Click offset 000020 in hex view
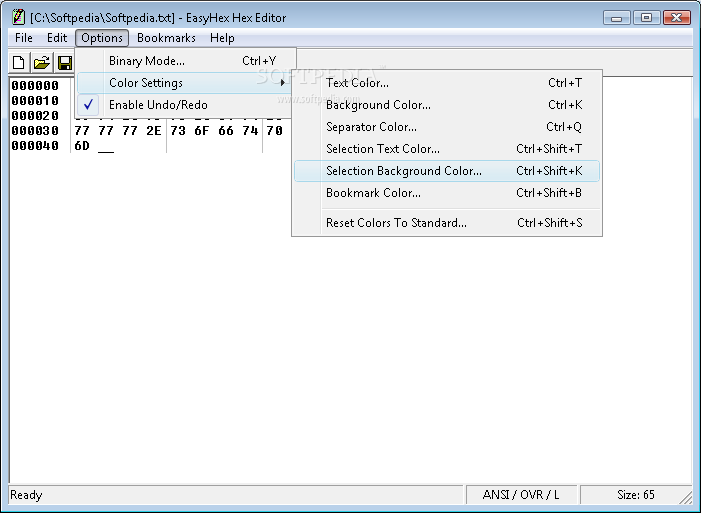This screenshot has height=513, width=701. tap(35, 116)
